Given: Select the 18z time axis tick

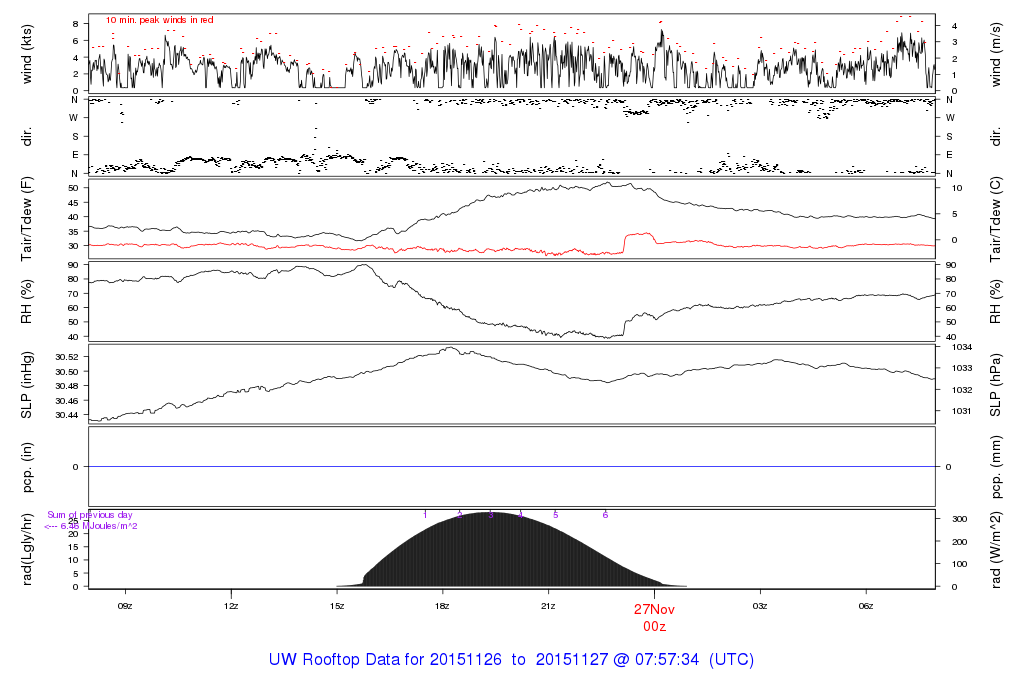Looking at the screenshot, I should click(x=443, y=605).
